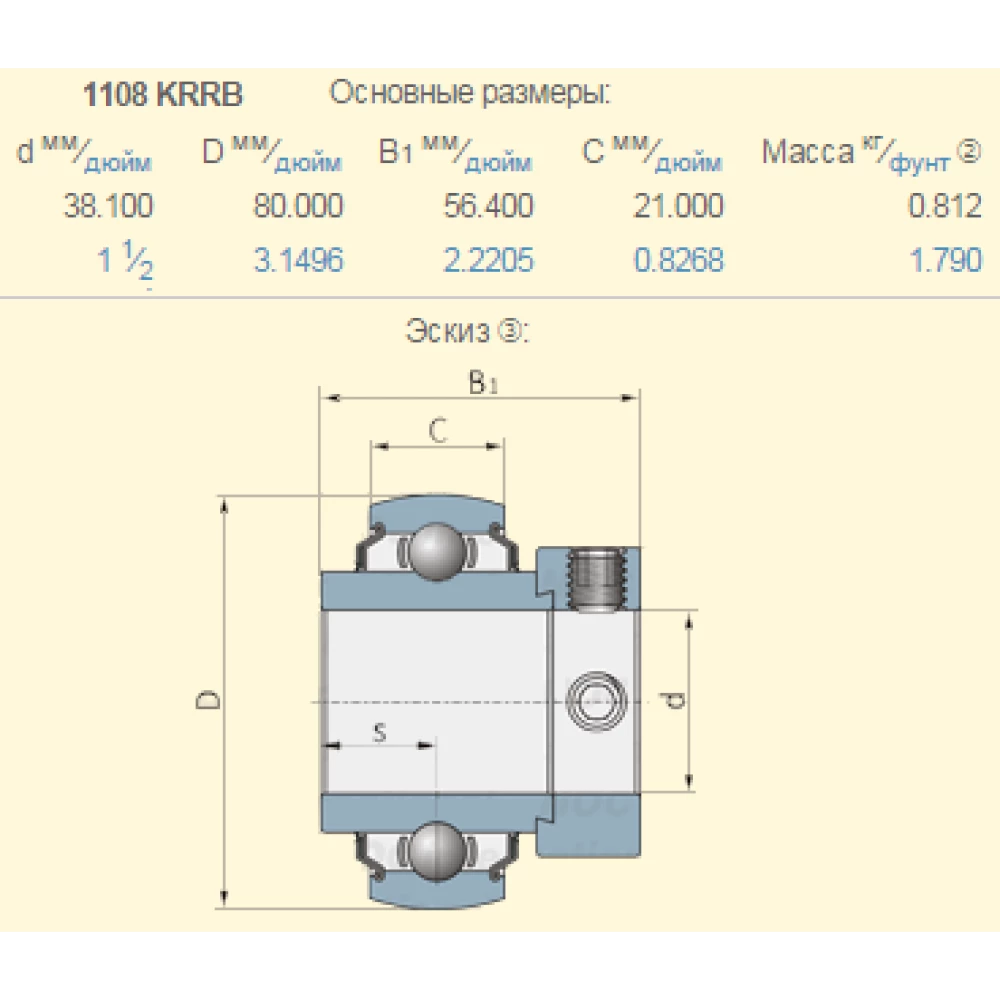1000x1000 pixels.
Task: Click the blue 1 ½ inch bore value
Action: pyautogui.click(x=126, y=263)
